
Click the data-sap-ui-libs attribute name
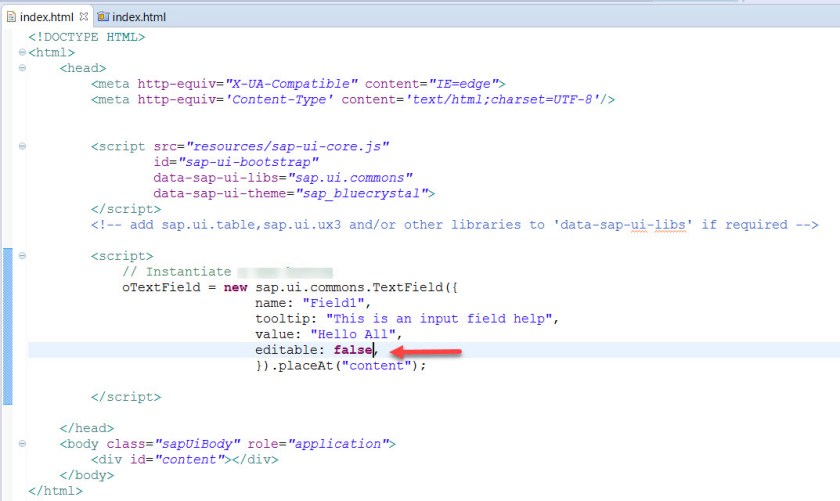point(216,178)
